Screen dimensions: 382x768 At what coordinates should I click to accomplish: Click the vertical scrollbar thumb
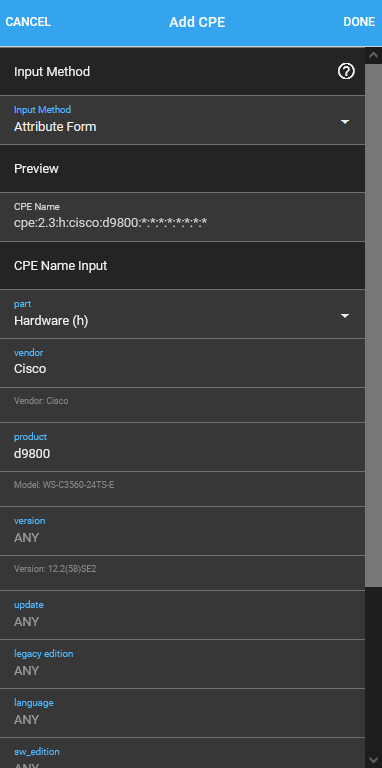click(x=374, y=324)
